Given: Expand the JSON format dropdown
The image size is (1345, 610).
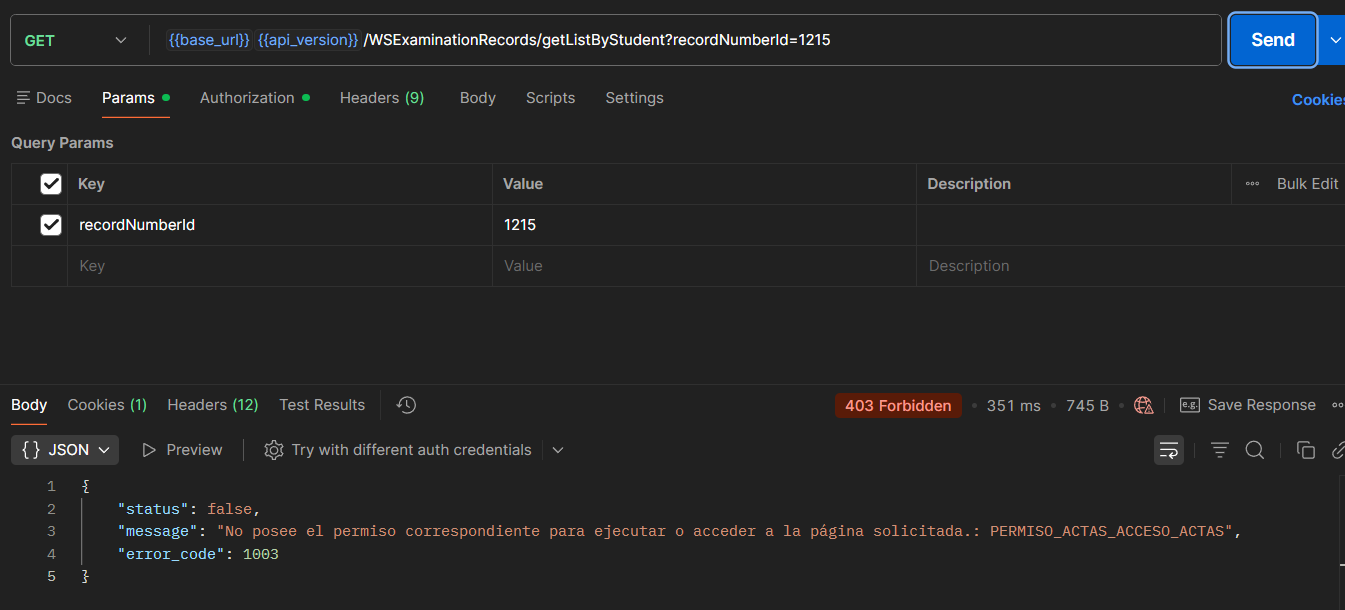Looking at the screenshot, I should coord(65,450).
